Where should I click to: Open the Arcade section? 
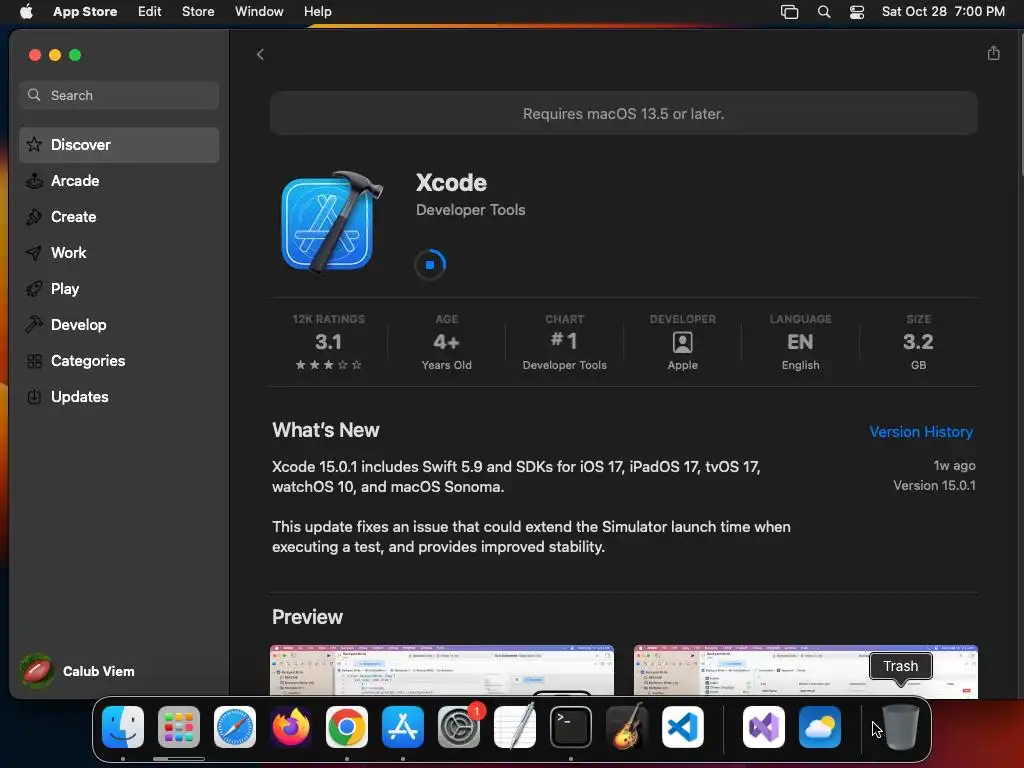[119, 181]
